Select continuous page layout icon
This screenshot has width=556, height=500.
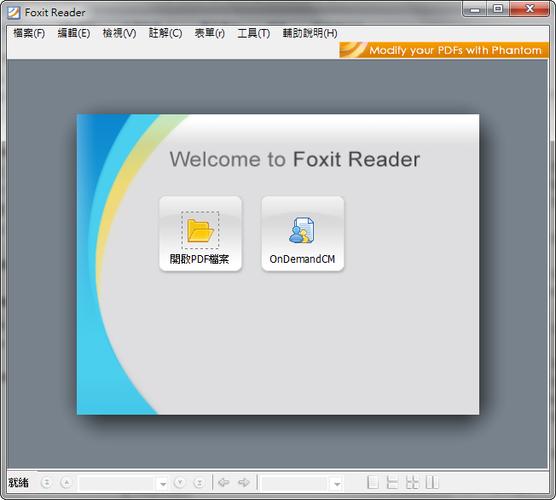(392, 483)
